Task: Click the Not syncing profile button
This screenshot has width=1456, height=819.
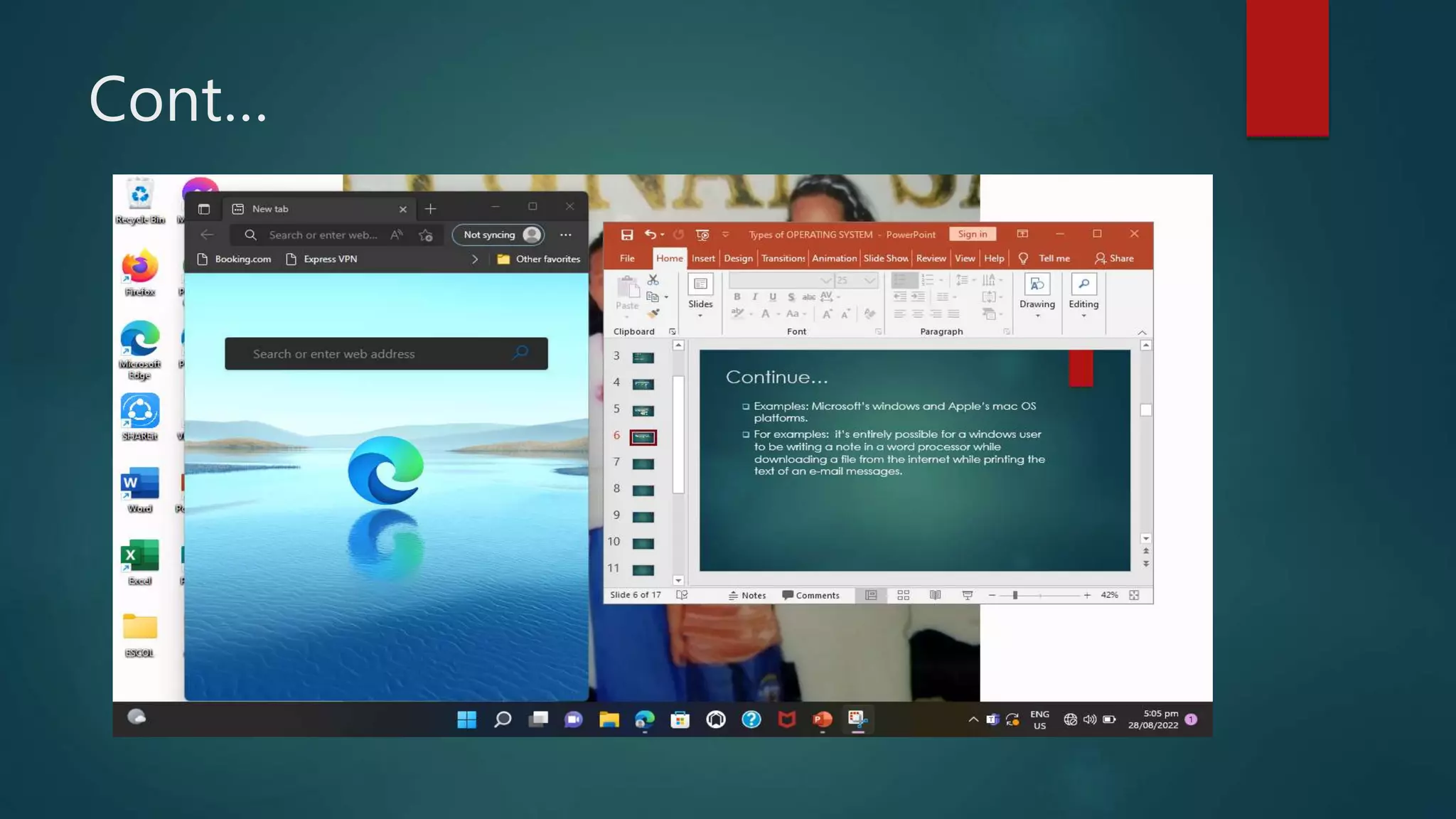Action: point(498,235)
